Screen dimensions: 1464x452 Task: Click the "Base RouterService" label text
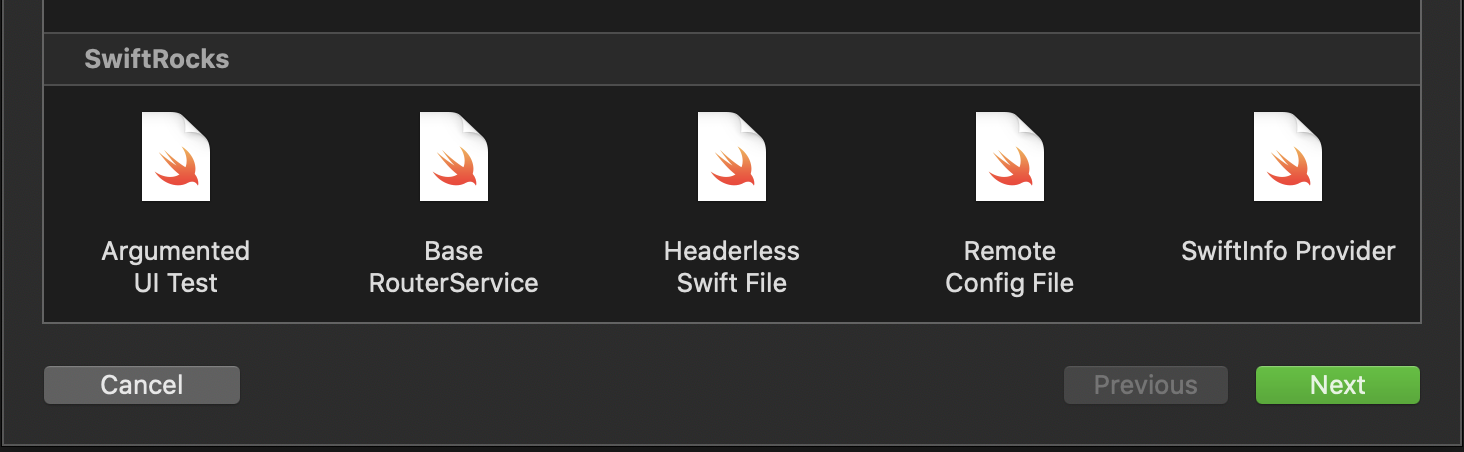click(x=454, y=267)
